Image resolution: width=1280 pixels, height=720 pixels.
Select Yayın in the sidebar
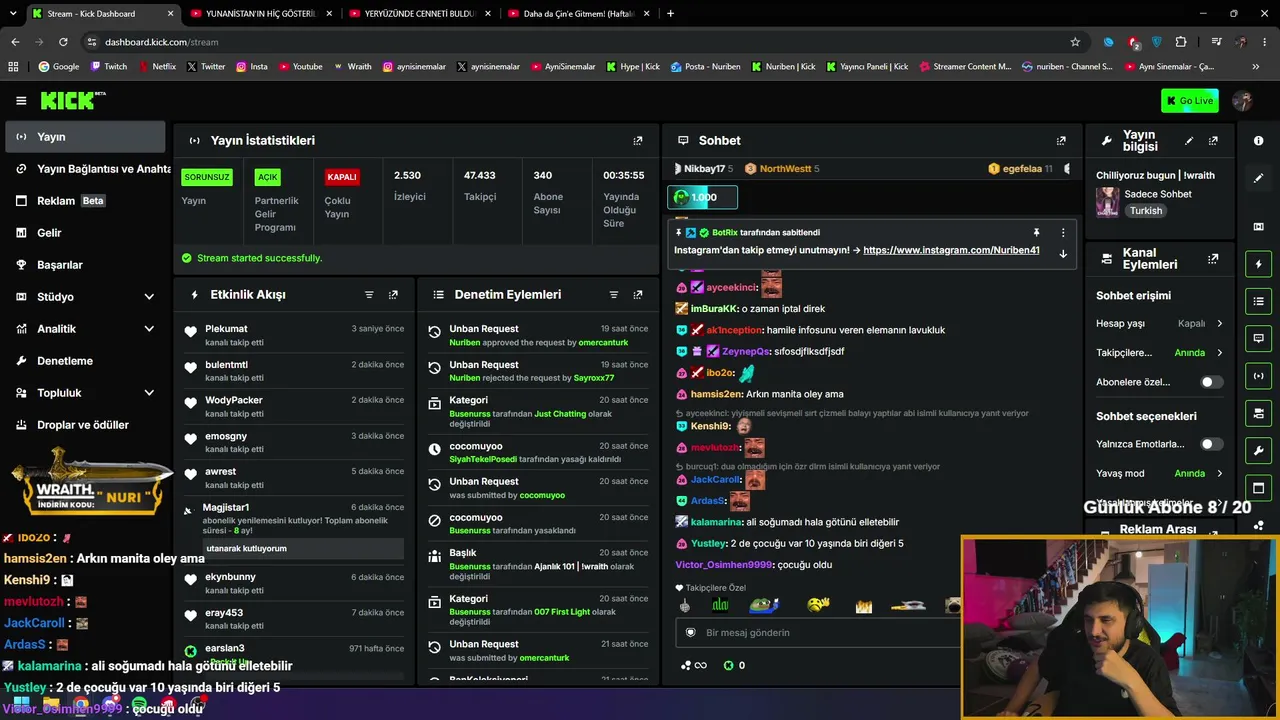pyautogui.click(x=86, y=137)
